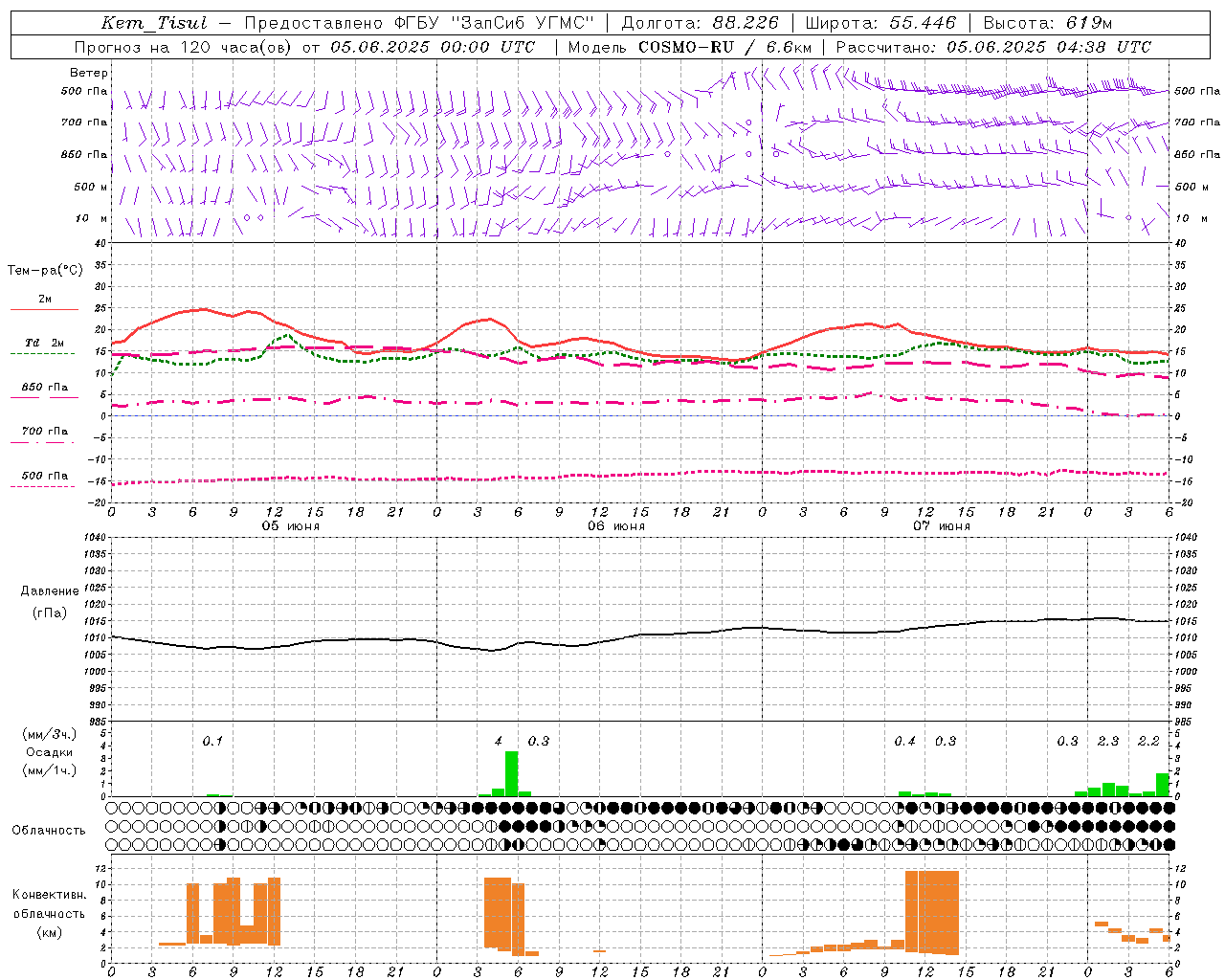Click the '500 м' wind level label on left
Screen dimensions: 1225x980
tap(91, 187)
